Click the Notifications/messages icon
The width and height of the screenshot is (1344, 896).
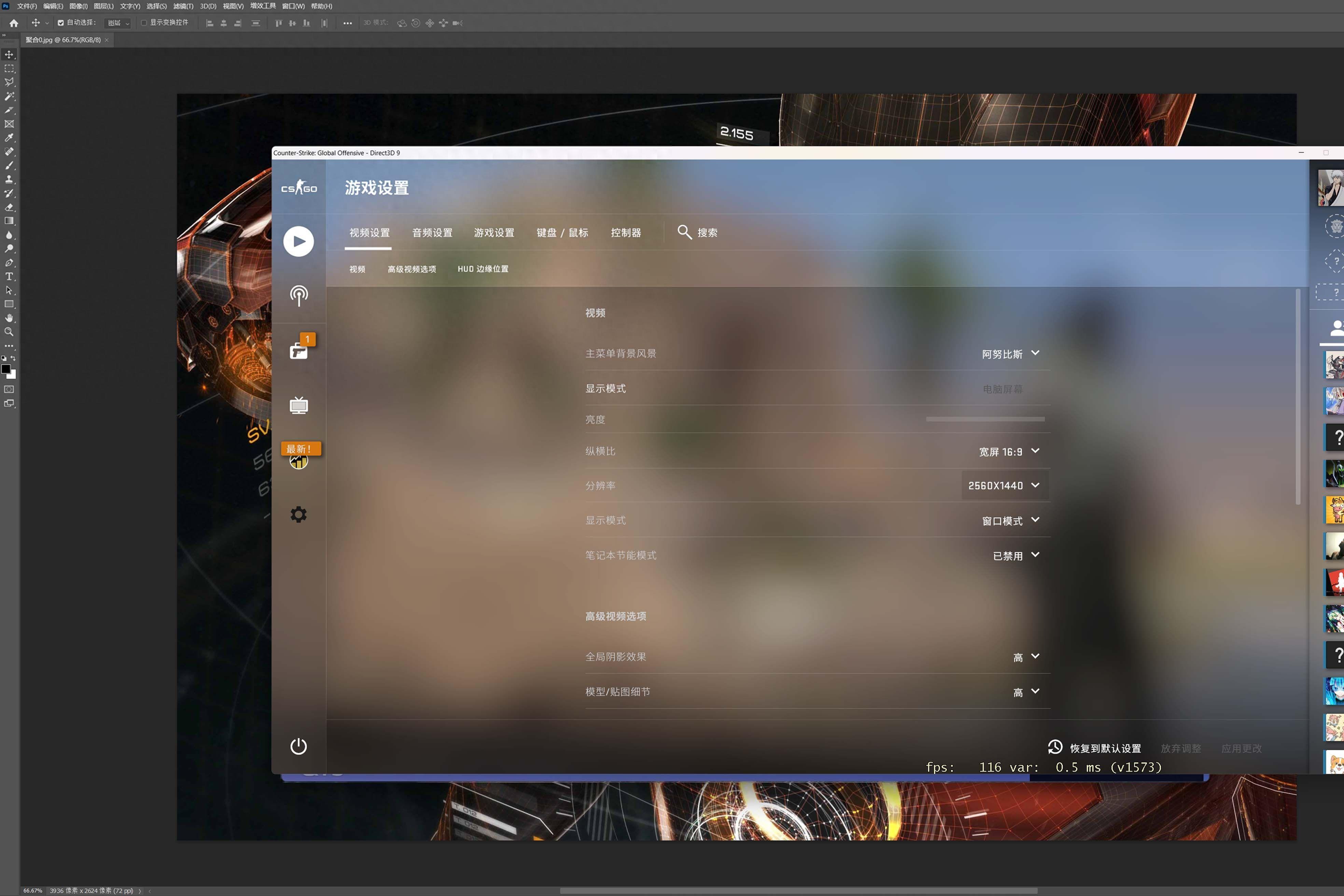coord(299,350)
